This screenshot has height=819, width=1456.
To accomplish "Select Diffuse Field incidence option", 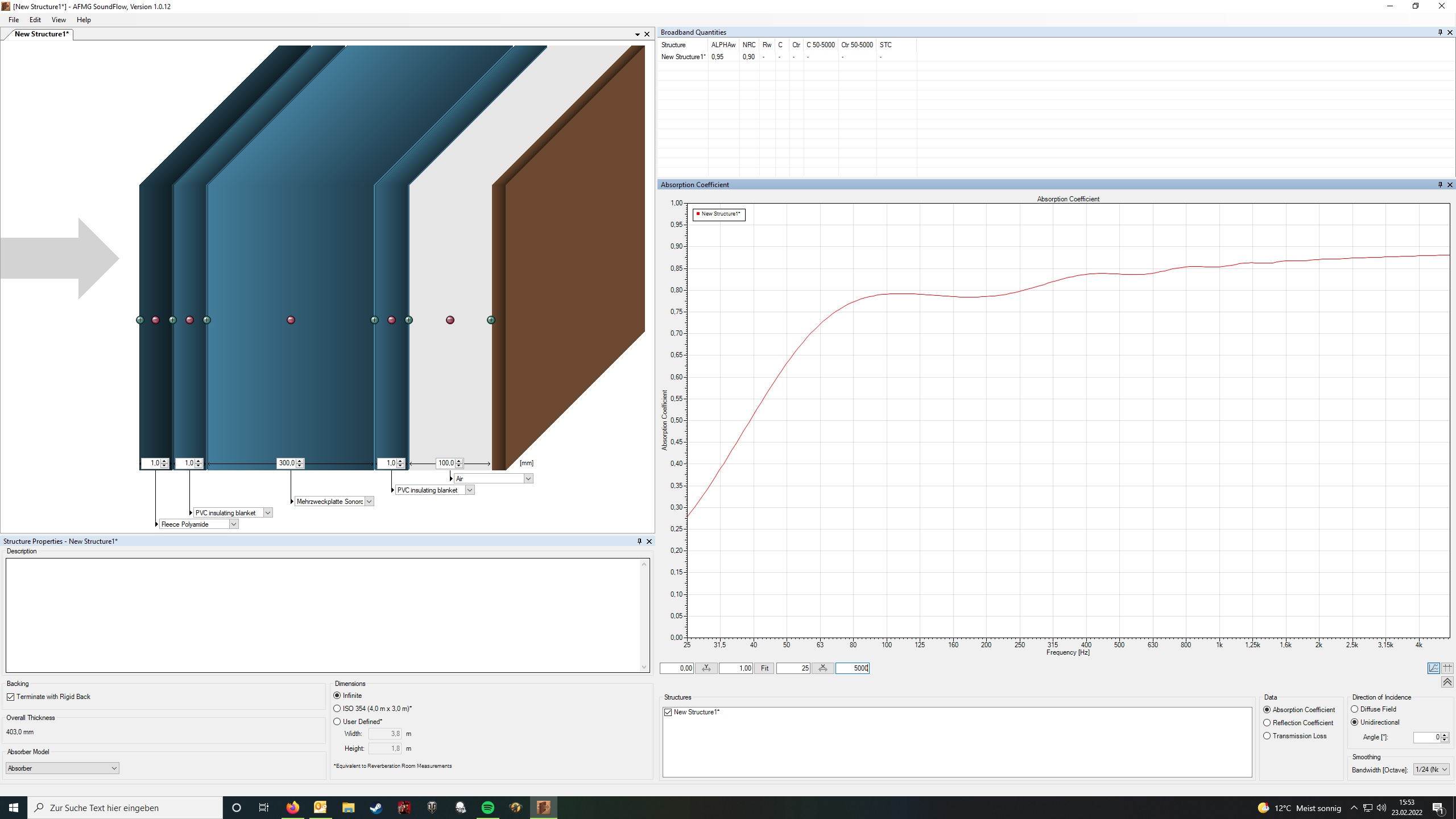I will (1355, 709).
